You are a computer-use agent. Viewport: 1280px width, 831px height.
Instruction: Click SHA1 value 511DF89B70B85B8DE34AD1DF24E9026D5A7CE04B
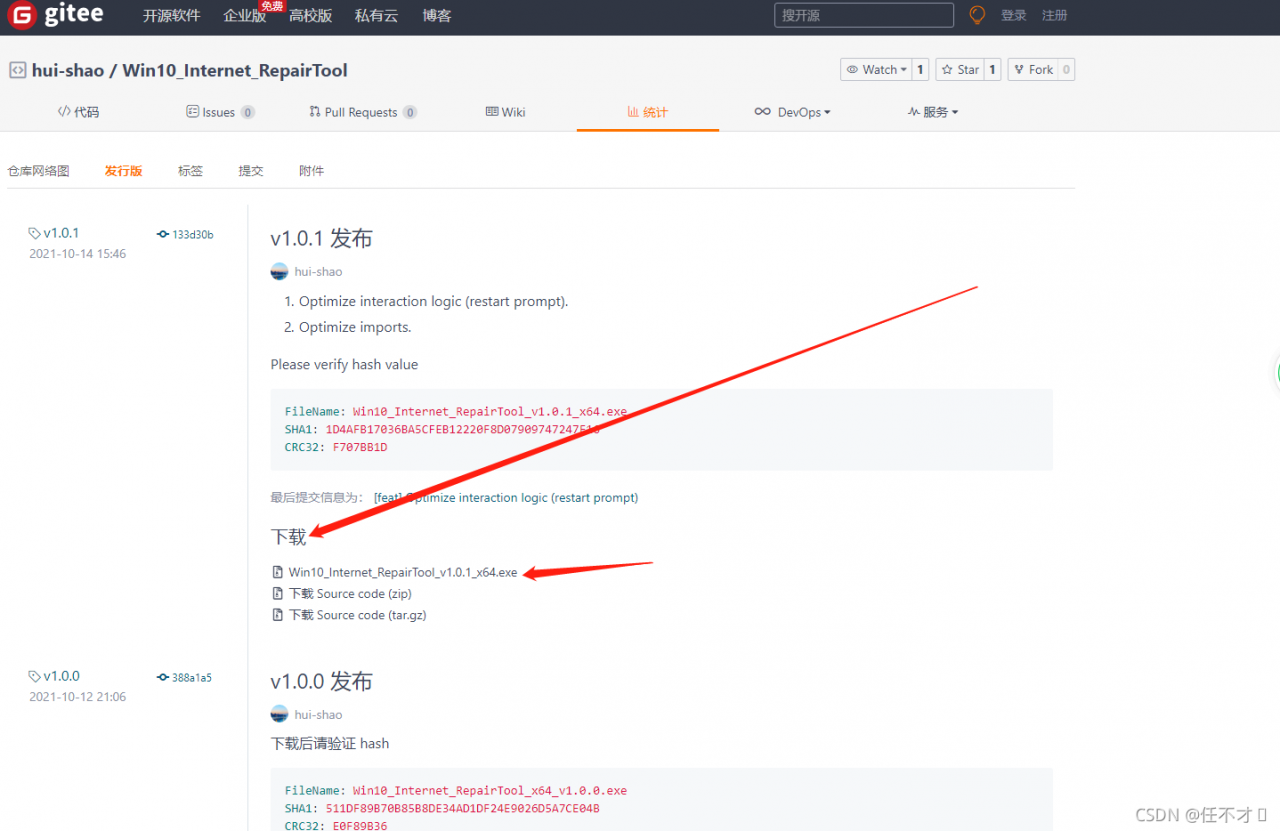pos(463,809)
